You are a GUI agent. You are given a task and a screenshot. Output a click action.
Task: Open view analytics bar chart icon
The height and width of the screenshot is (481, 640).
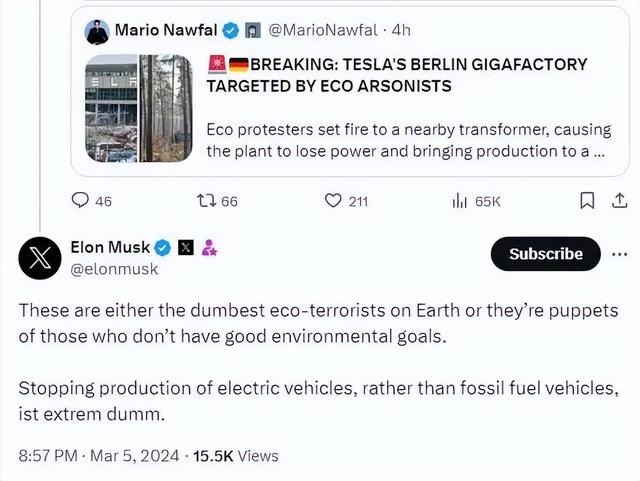tap(461, 201)
